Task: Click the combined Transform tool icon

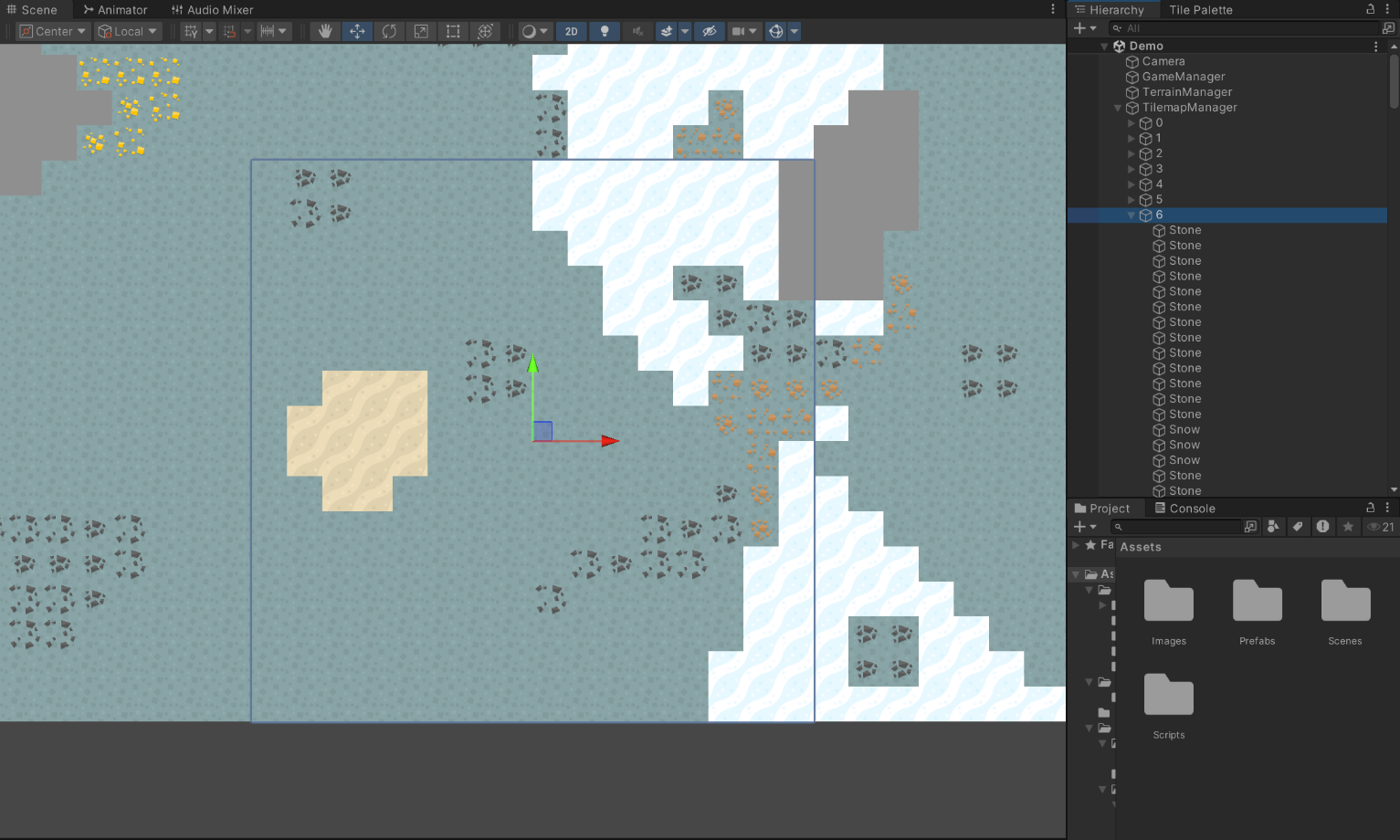Action: tap(485, 31)
